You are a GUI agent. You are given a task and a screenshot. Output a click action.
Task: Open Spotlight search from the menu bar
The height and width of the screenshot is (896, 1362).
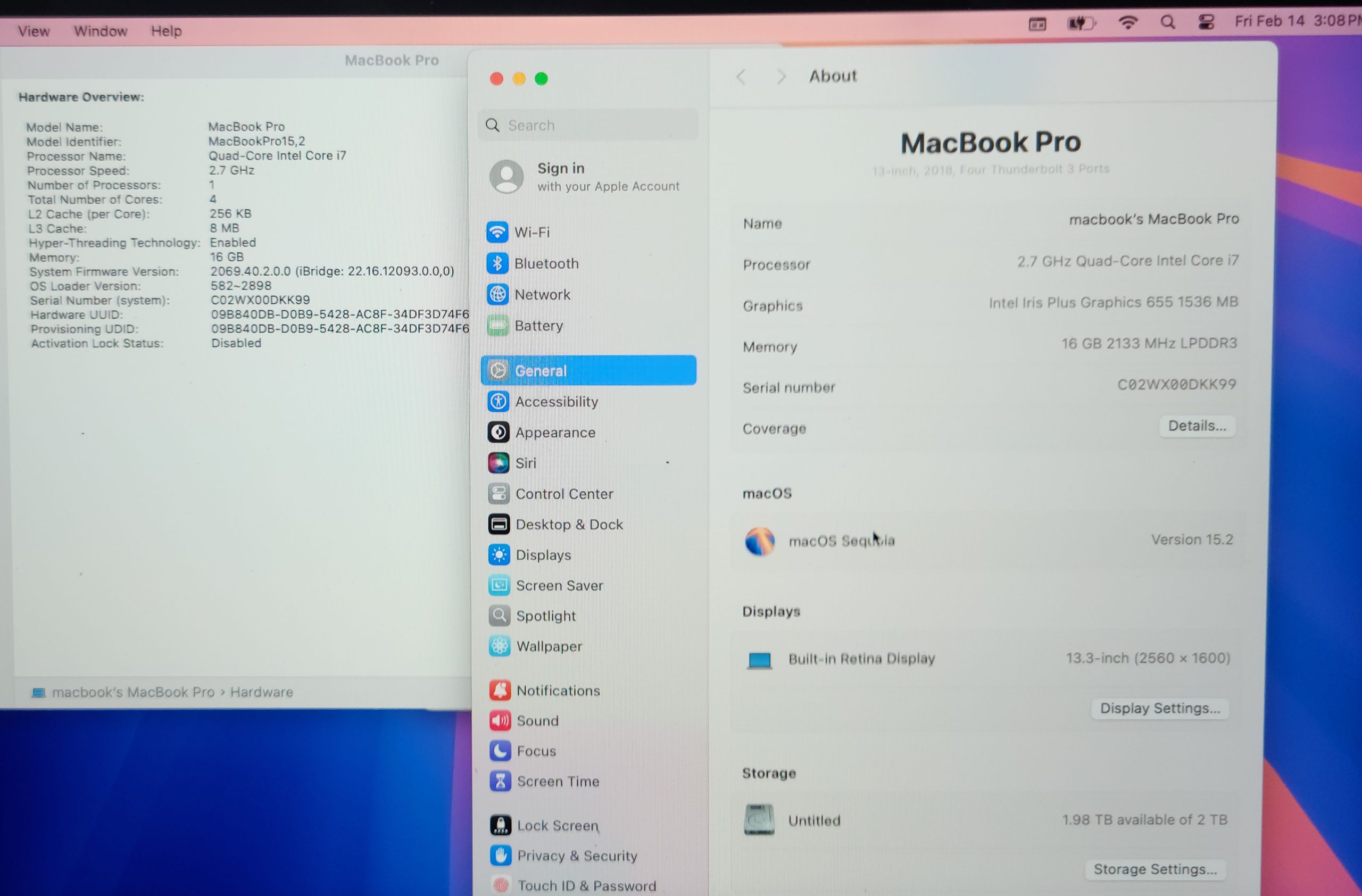click(x=1168, y=22)
